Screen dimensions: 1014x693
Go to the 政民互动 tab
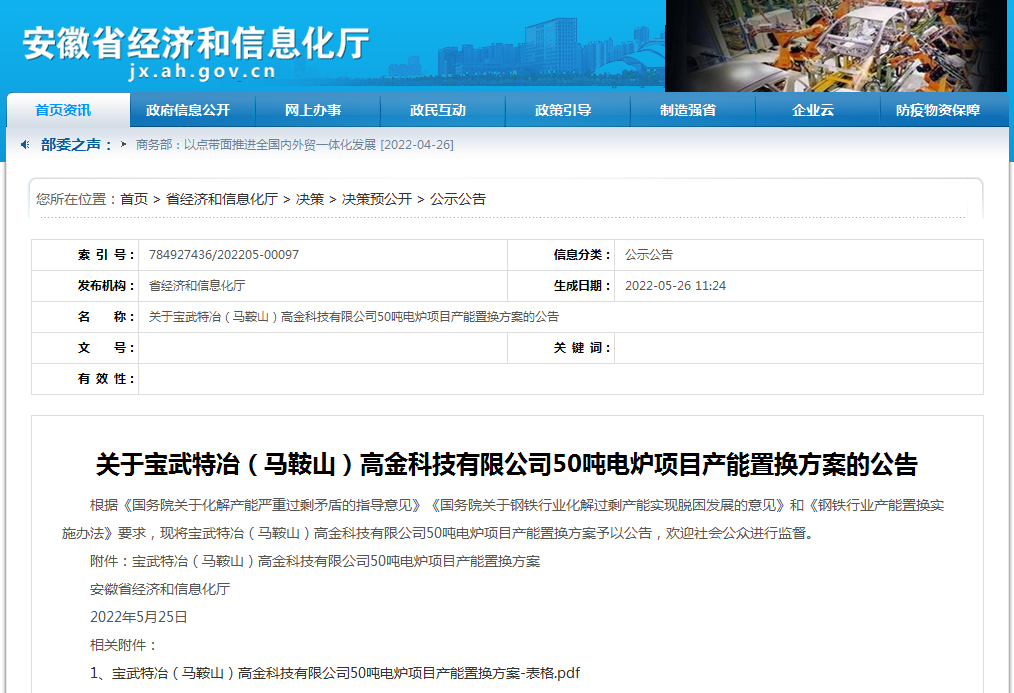pyautogui.click(x=438, y=110)
